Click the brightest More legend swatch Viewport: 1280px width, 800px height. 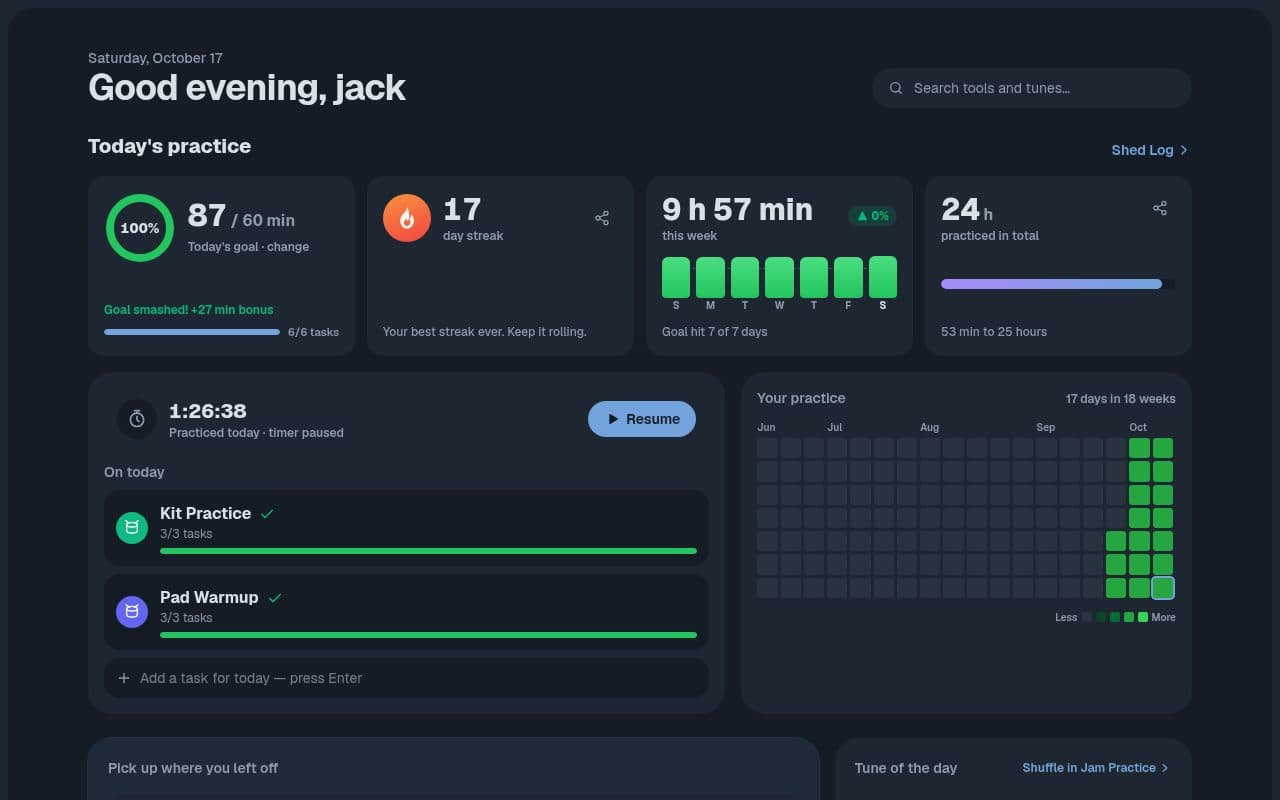click(1143, 617)
